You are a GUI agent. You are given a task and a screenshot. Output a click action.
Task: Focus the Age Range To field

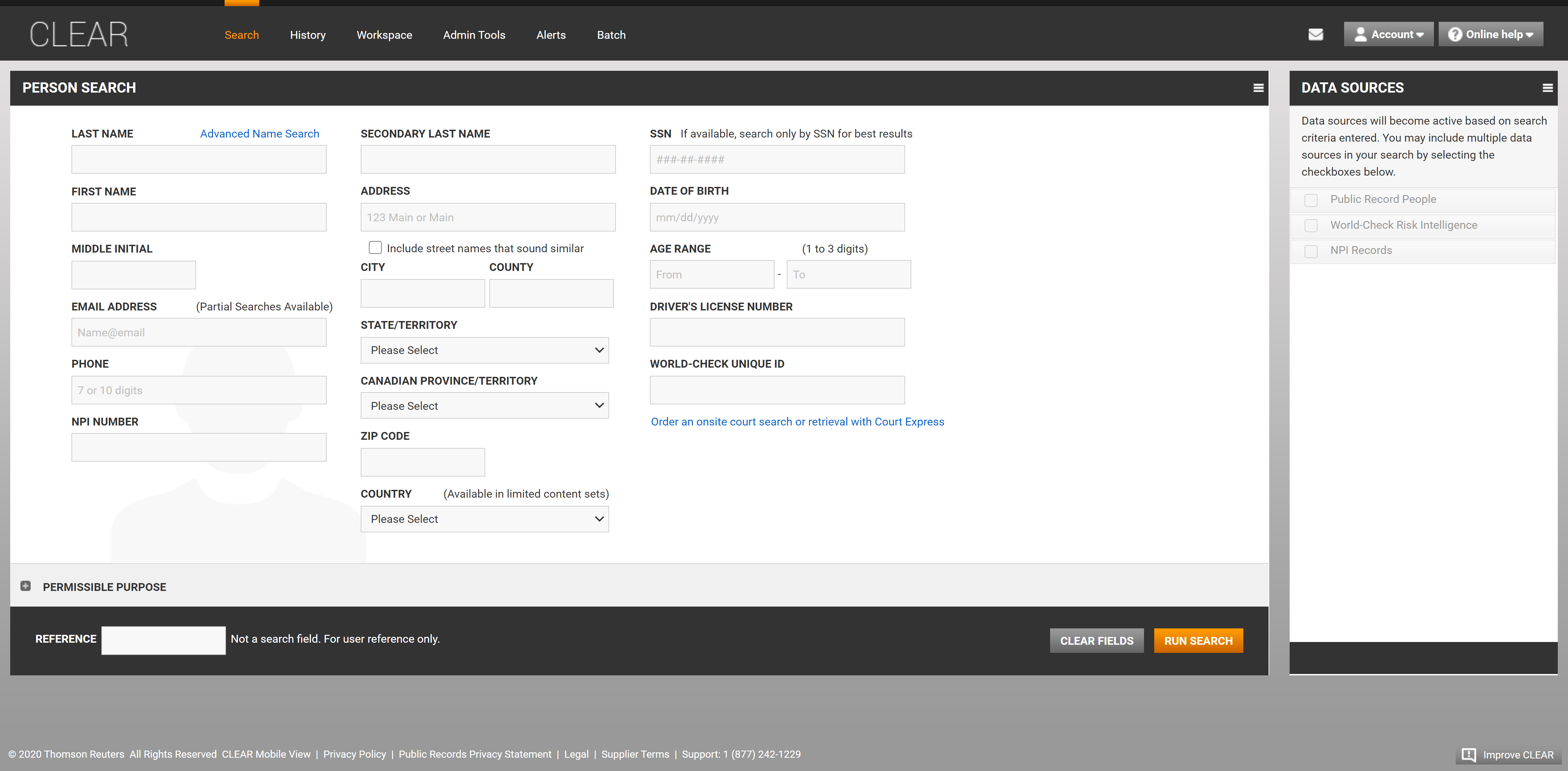849,275
